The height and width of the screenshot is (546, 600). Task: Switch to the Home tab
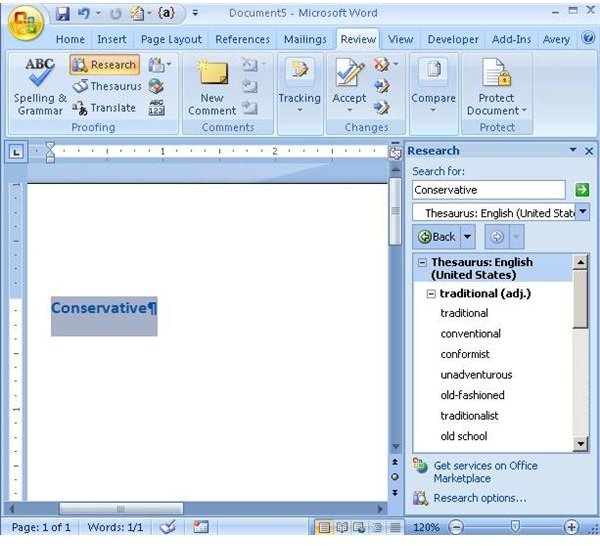70,39
